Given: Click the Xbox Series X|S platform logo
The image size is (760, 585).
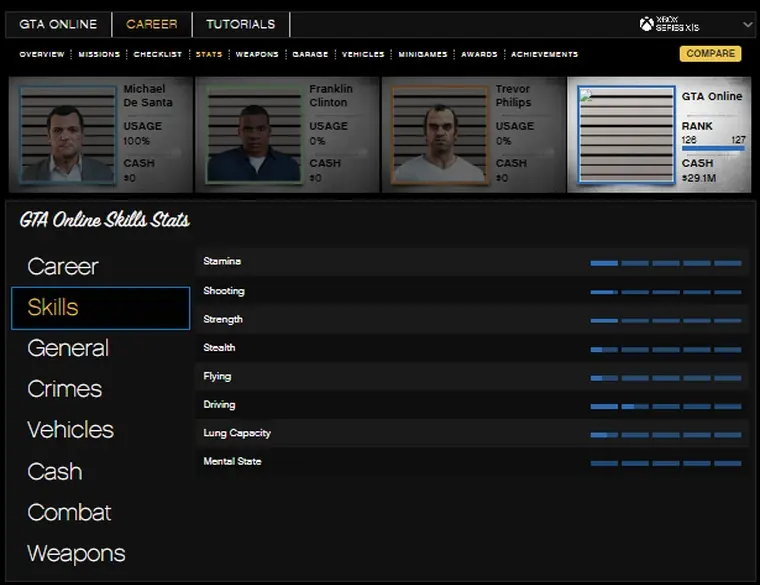Looking at the screenshot, I should 677,24.
